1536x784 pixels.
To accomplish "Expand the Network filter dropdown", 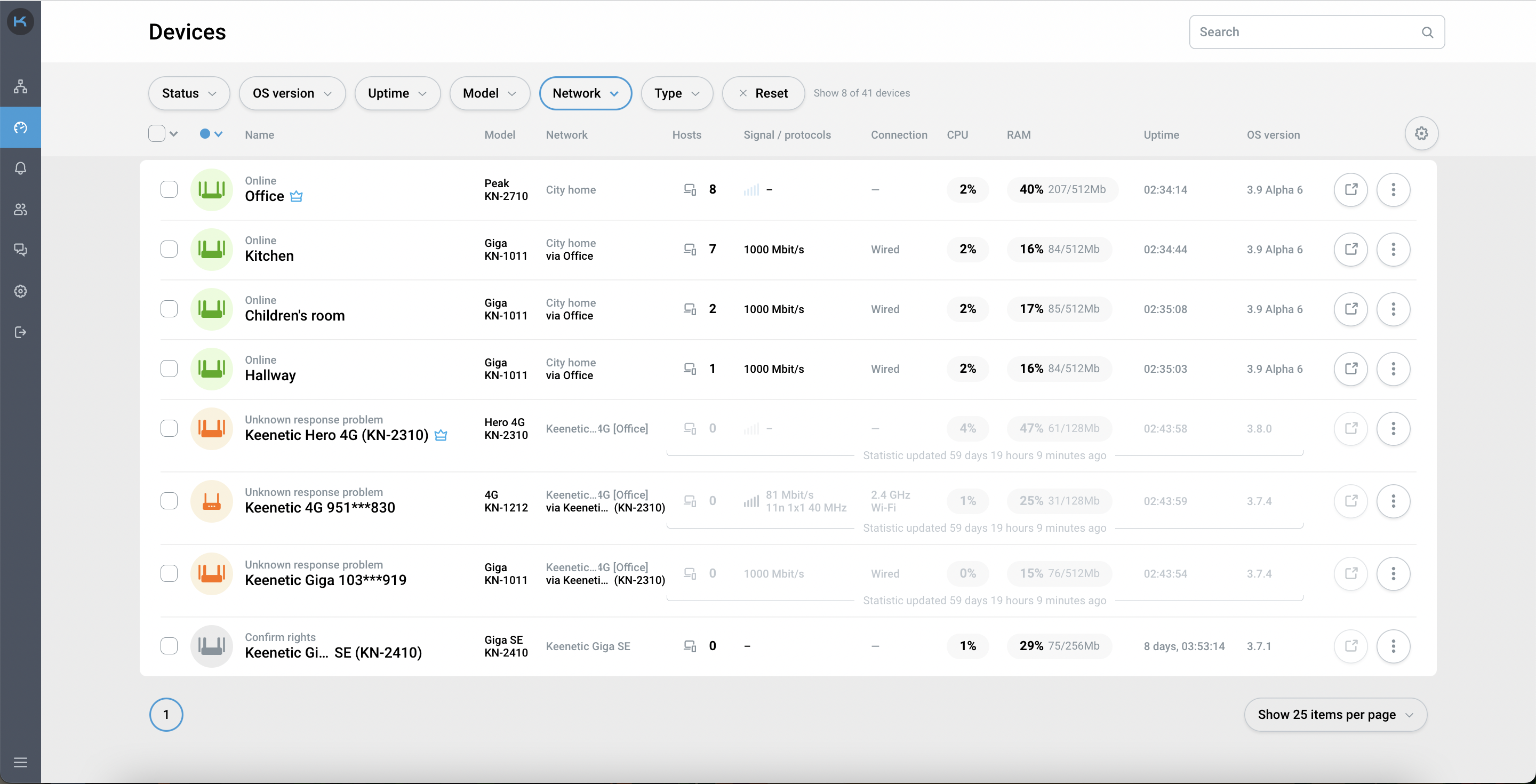I will (x=586, y=94).
